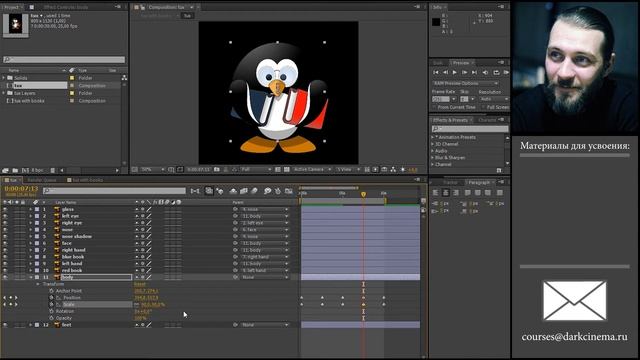Collapse the body layer twirl arrow
This screenshot has width=640, height=360.
tap(30, 277)
